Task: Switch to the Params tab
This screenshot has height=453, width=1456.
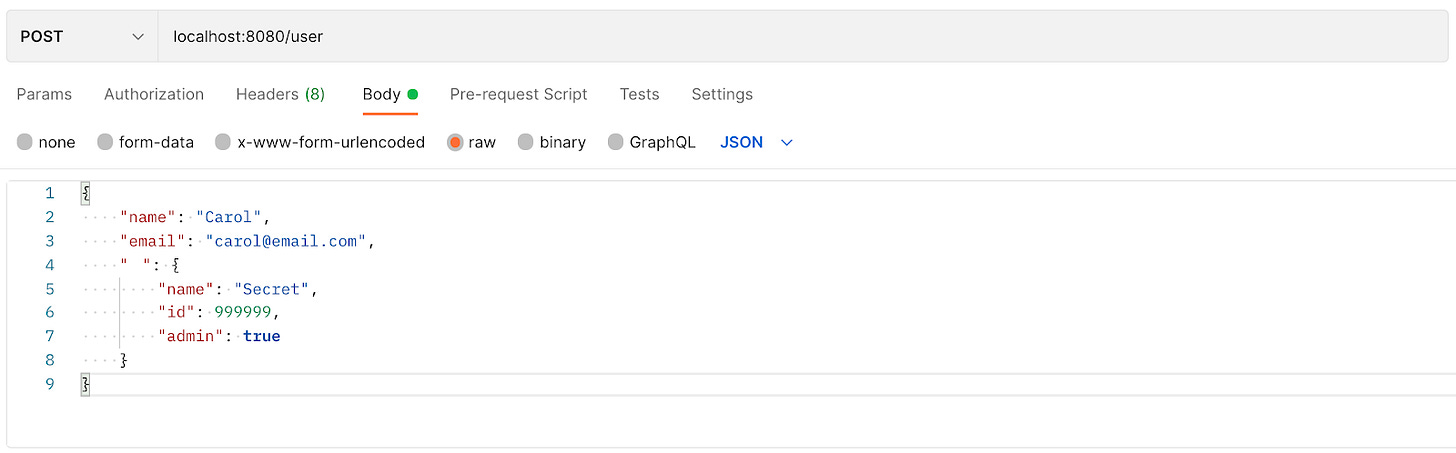Action: pyautogui.click(x=44, y=94)
